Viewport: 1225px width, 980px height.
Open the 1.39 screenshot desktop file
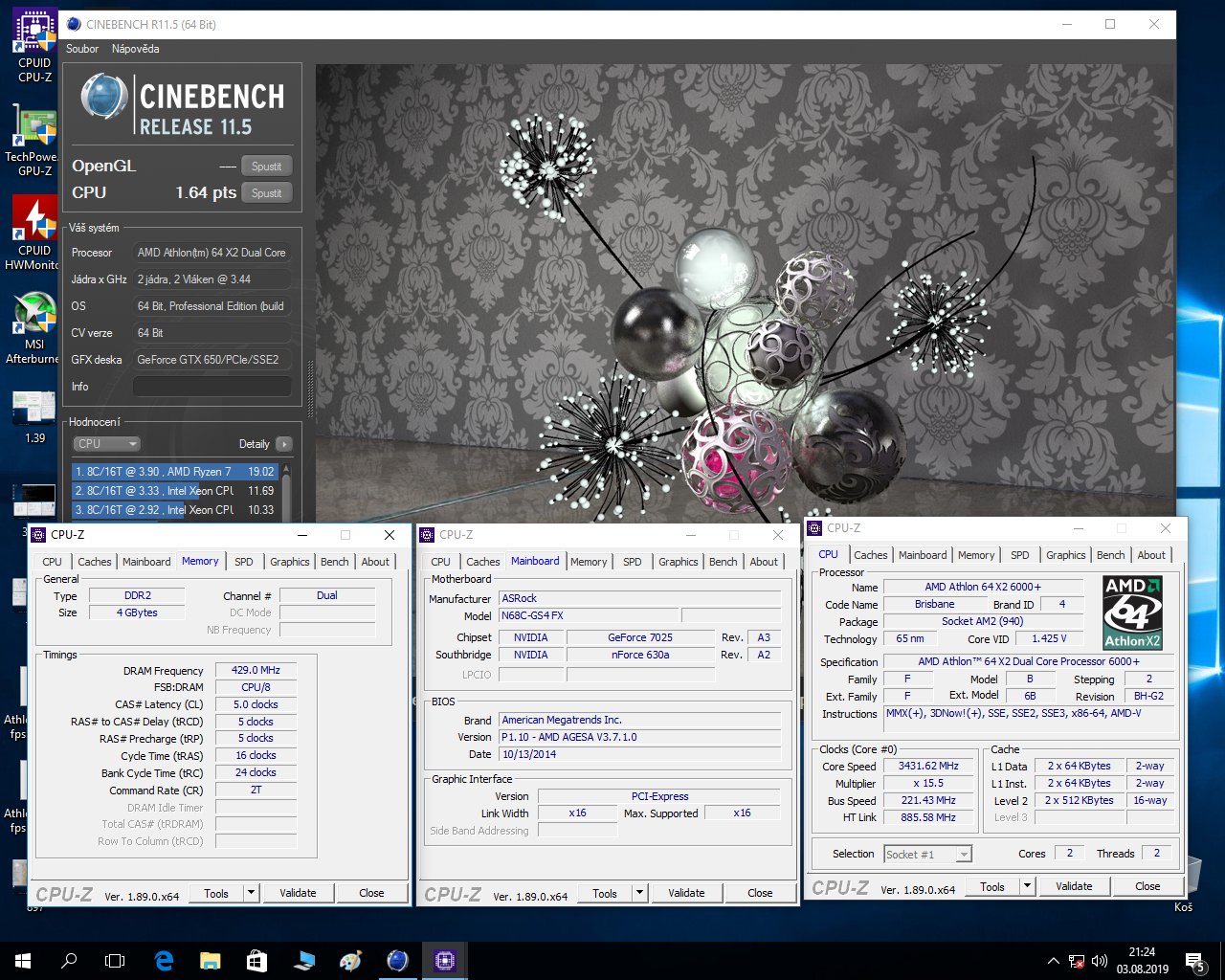tap(34, 415)
